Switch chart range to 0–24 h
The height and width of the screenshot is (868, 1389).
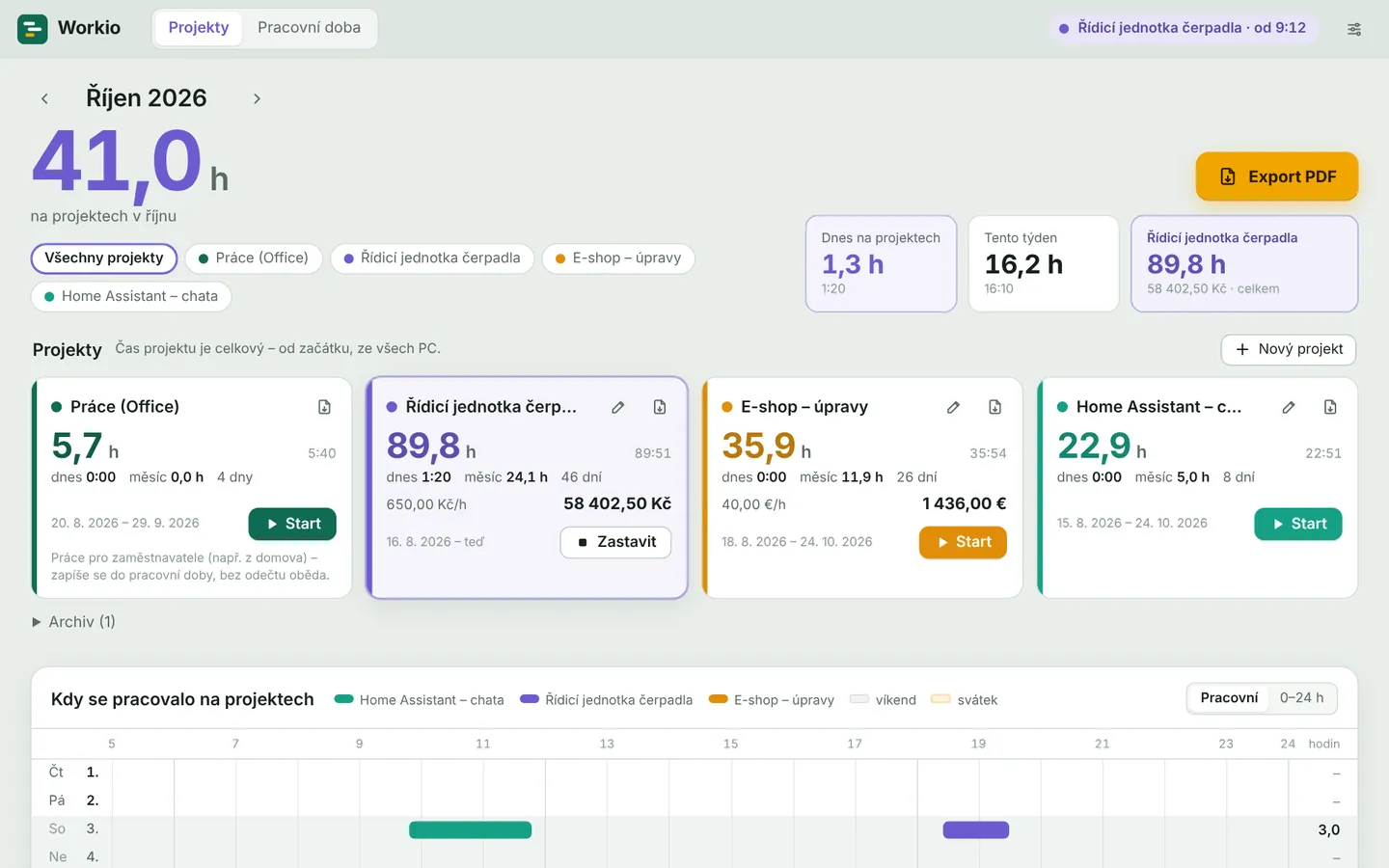pos(1301,698)
